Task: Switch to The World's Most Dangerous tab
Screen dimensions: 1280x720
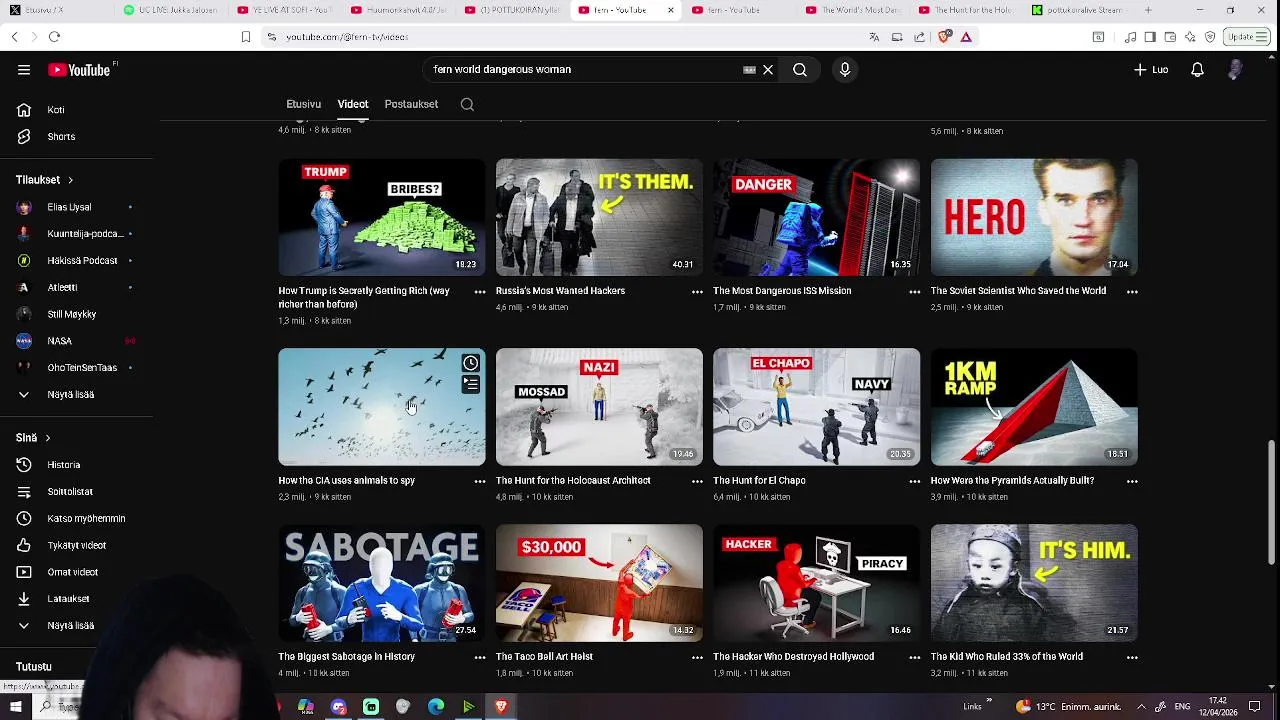Action: click(x=852, y=10)
